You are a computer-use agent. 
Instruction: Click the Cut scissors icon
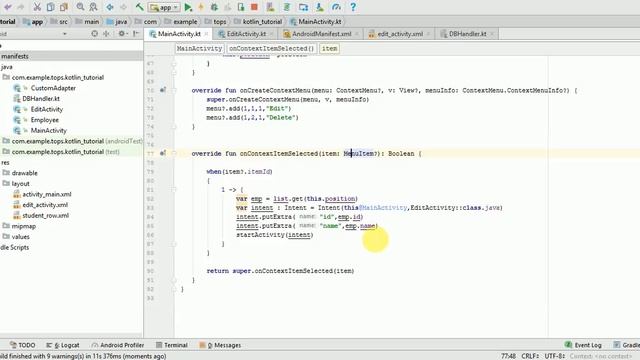[37, 7]
